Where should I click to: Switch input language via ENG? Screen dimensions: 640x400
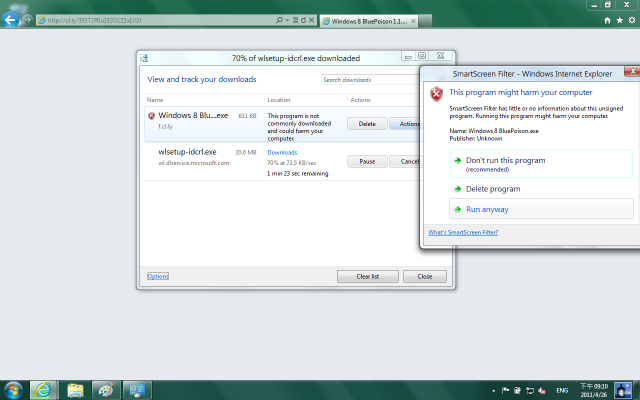[562, 391]
